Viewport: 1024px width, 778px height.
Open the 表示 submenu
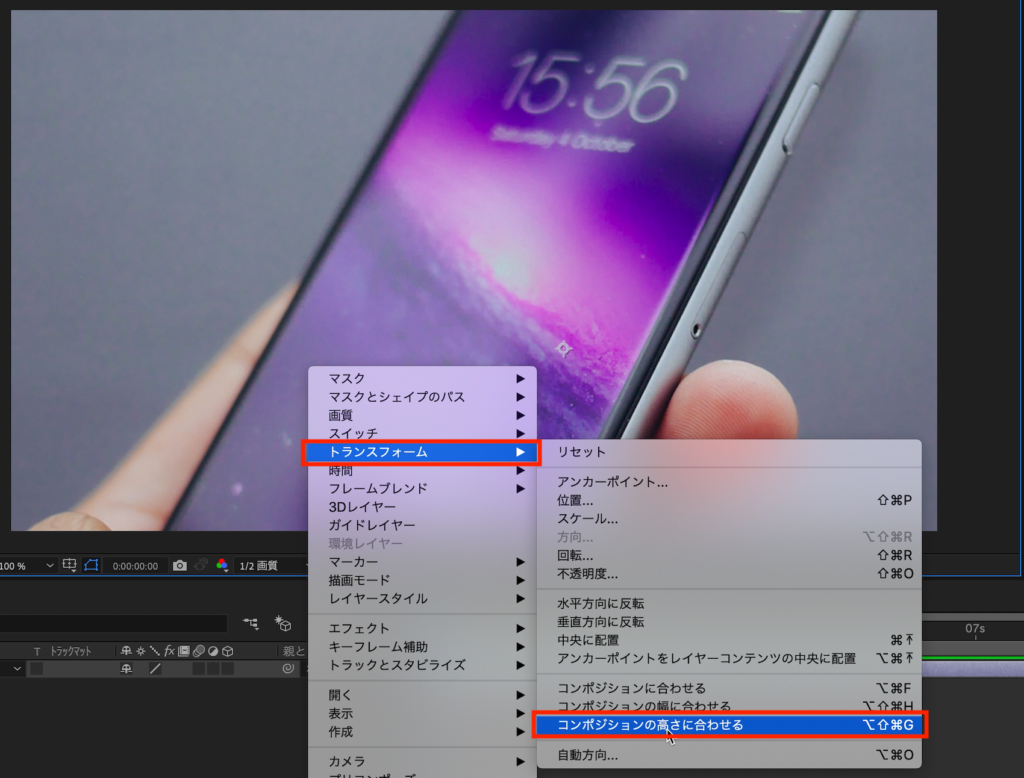[x=423, y=713]
